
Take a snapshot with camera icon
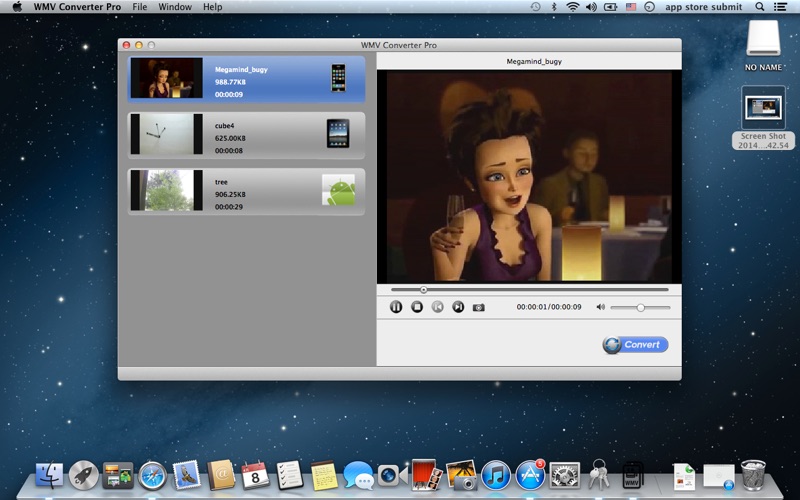point(479,307)
